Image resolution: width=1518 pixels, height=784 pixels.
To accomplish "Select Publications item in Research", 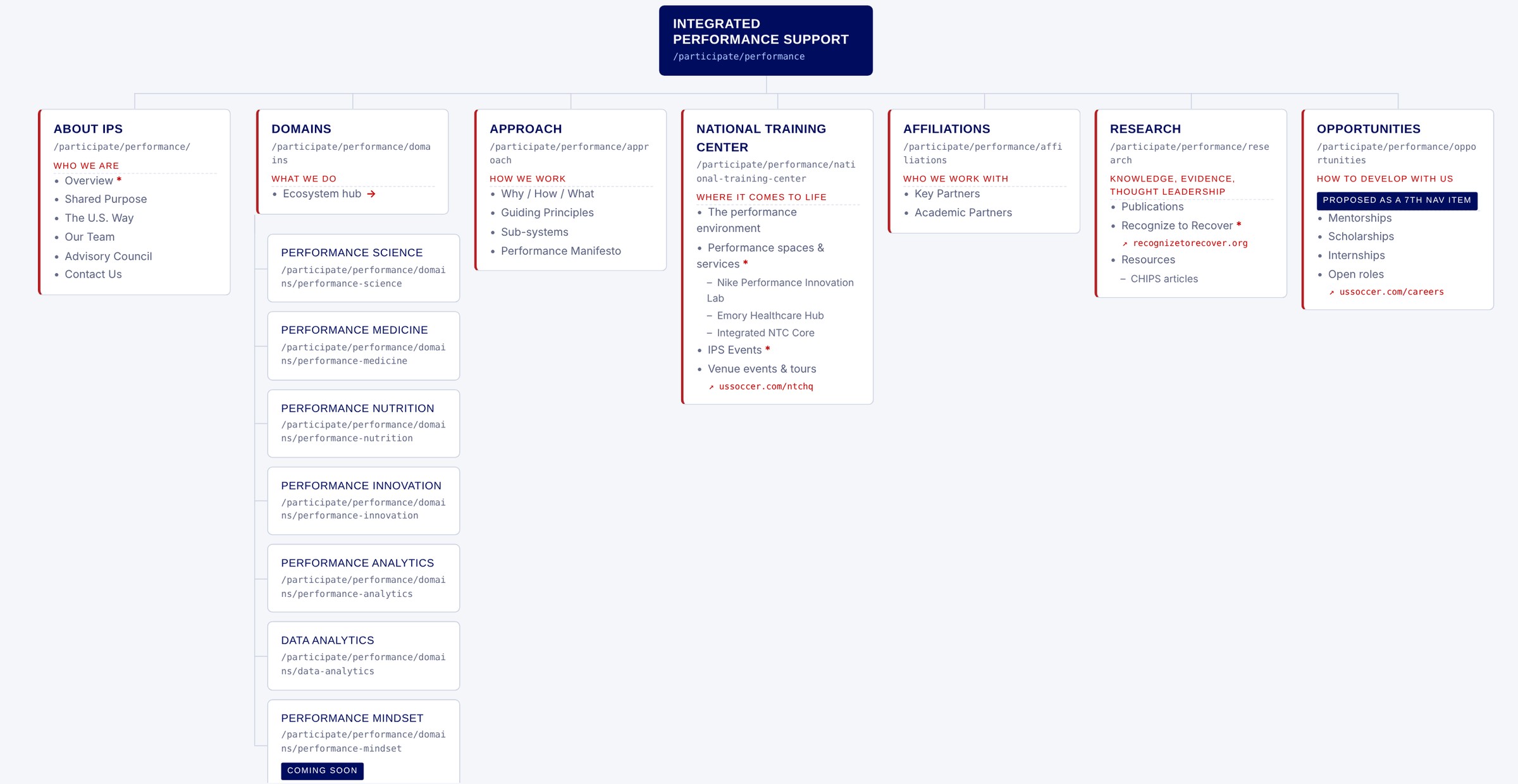I will pos(1152,207).
